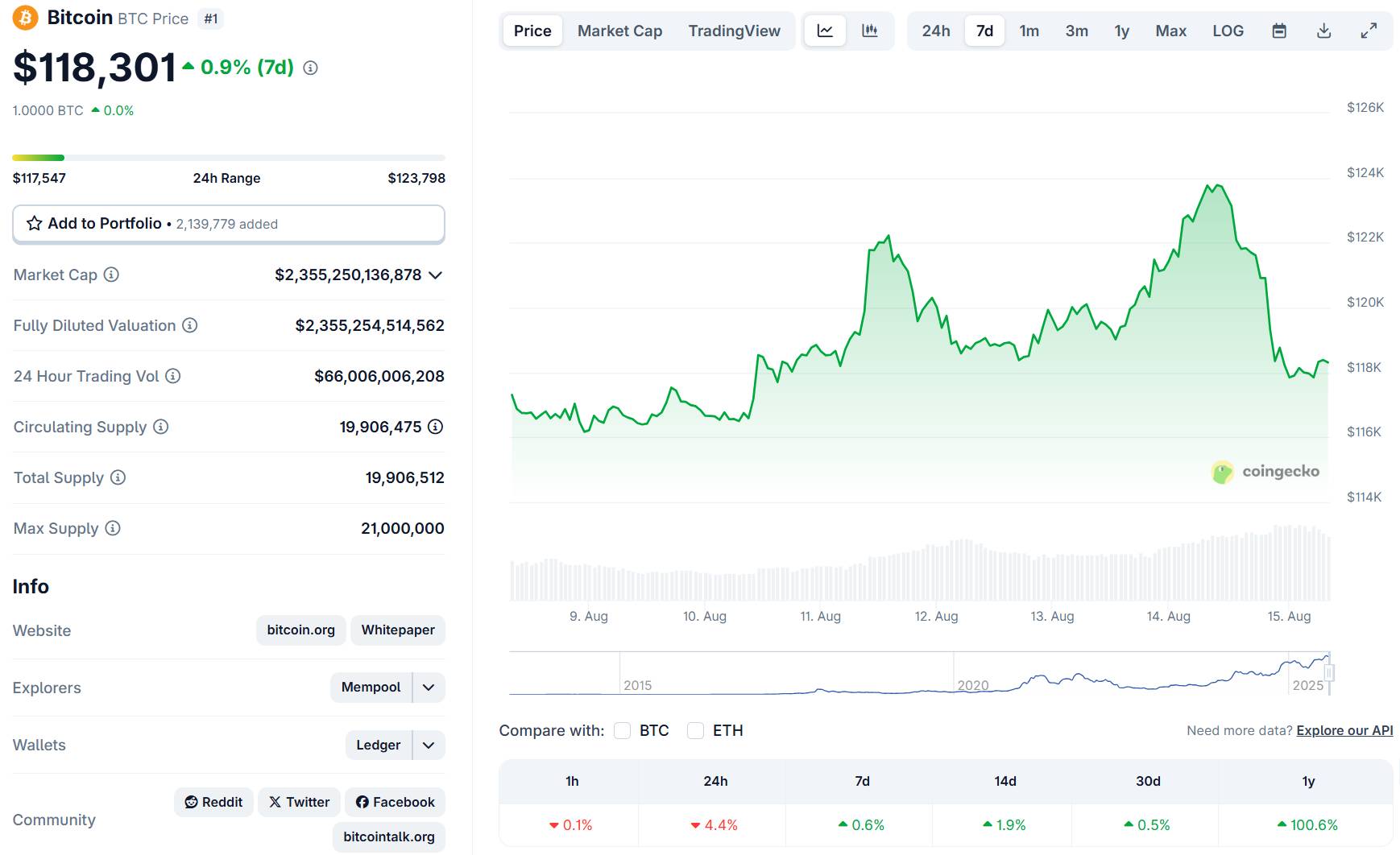Click the $118,301 price value
The image size is (1400, 855).
[94, 67]
